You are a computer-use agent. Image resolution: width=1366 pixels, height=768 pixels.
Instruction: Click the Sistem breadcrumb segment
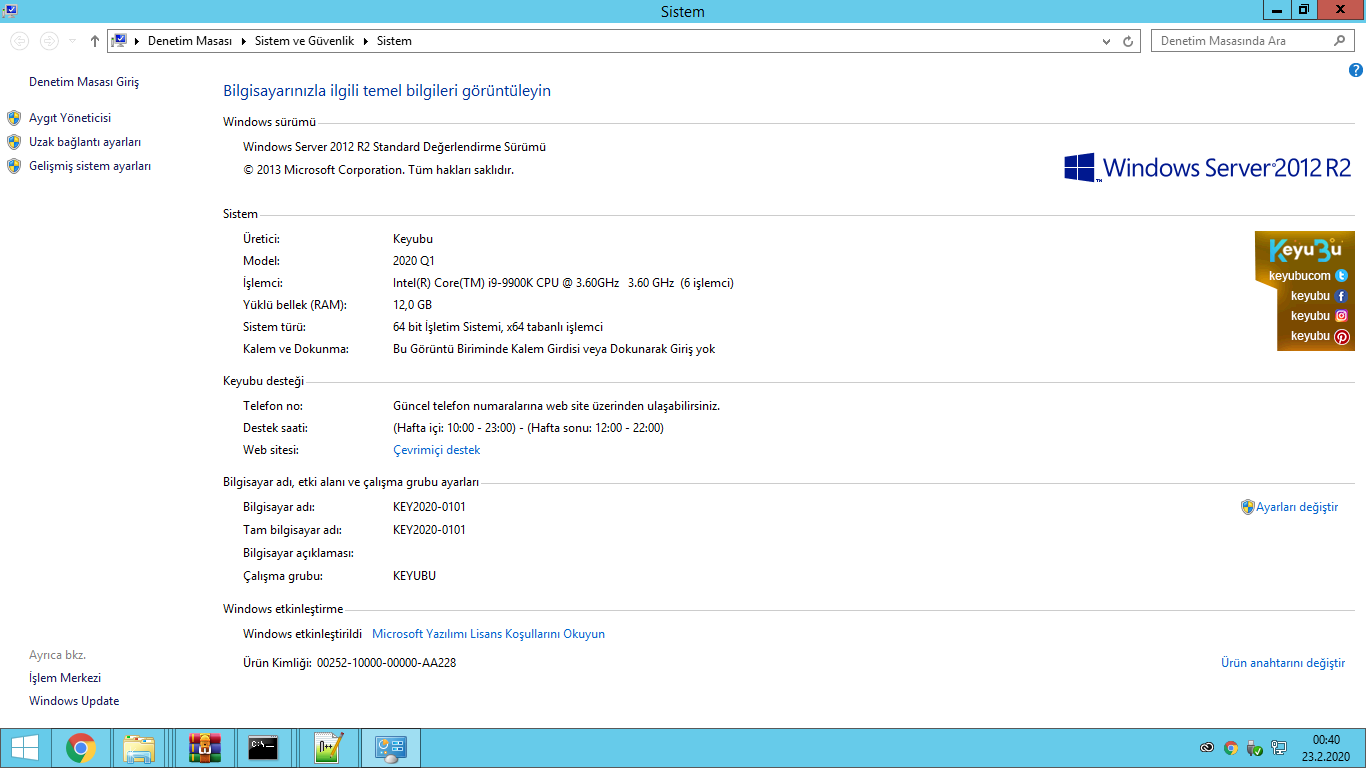(x=394, y=41)
